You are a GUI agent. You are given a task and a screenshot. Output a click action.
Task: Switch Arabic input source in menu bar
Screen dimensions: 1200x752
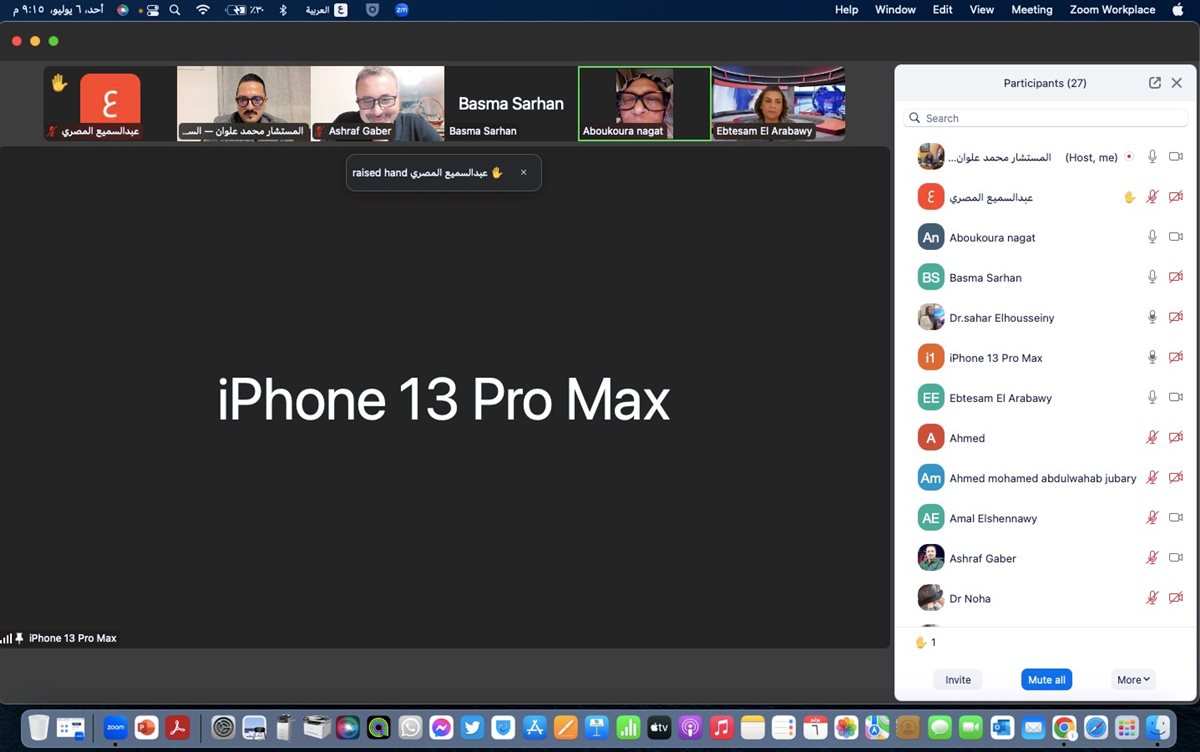(341, 10)
